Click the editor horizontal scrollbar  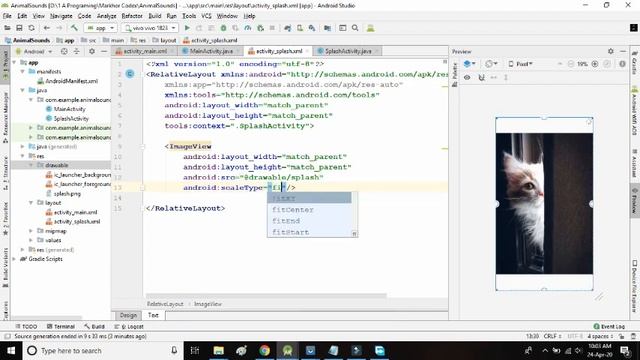[266, 296]
